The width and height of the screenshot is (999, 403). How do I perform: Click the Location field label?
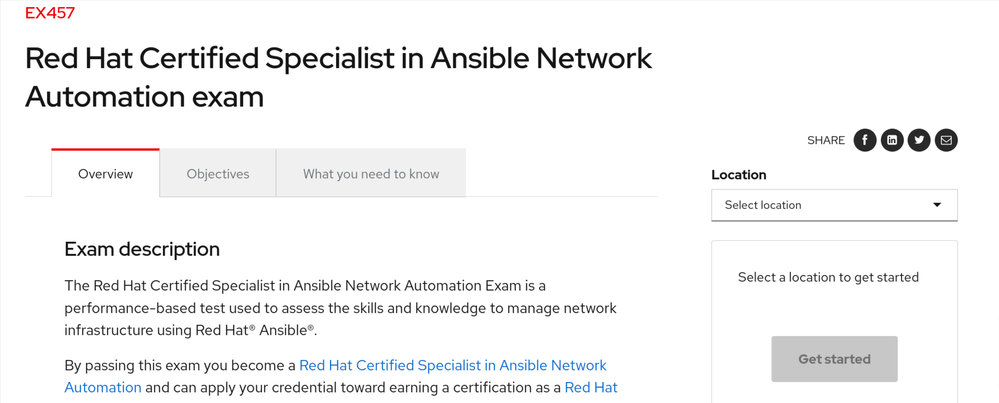pos(739,175)
